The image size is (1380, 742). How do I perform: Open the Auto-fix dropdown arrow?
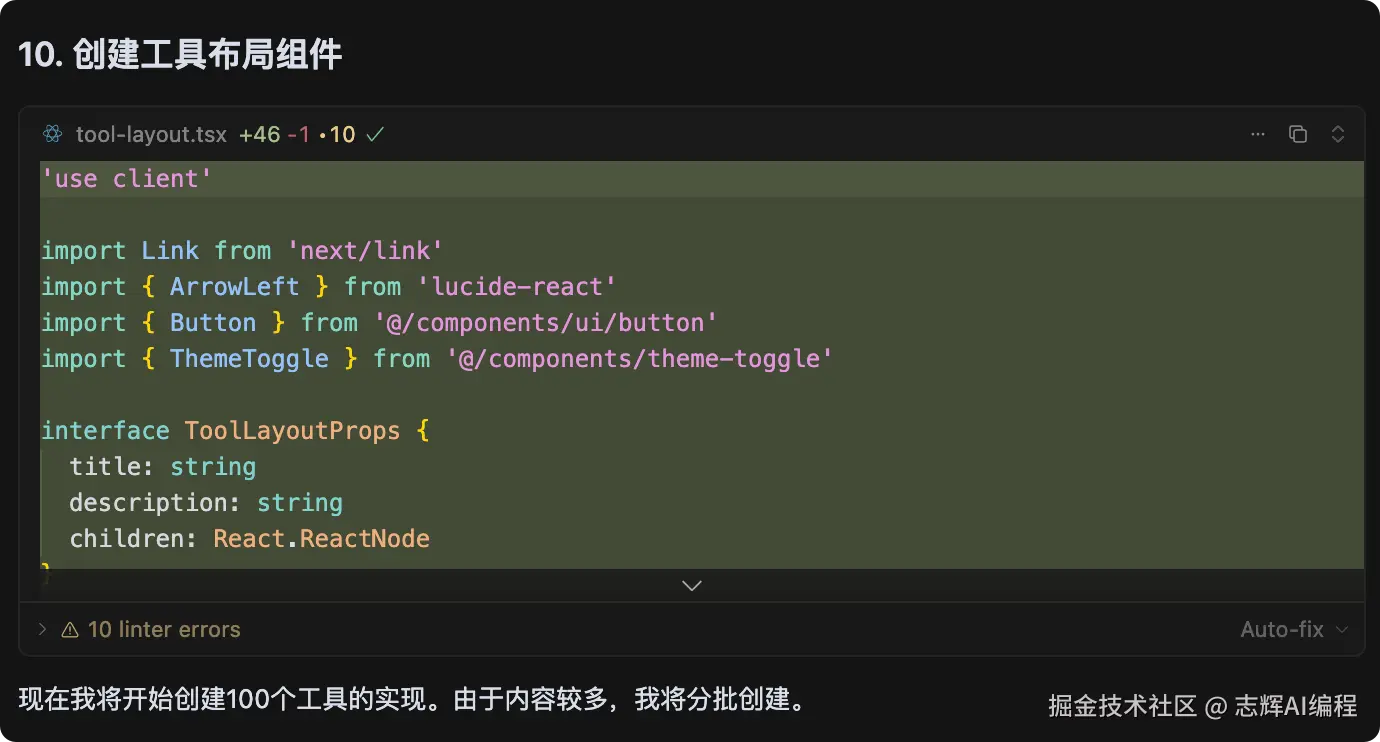pos(1342,630)
